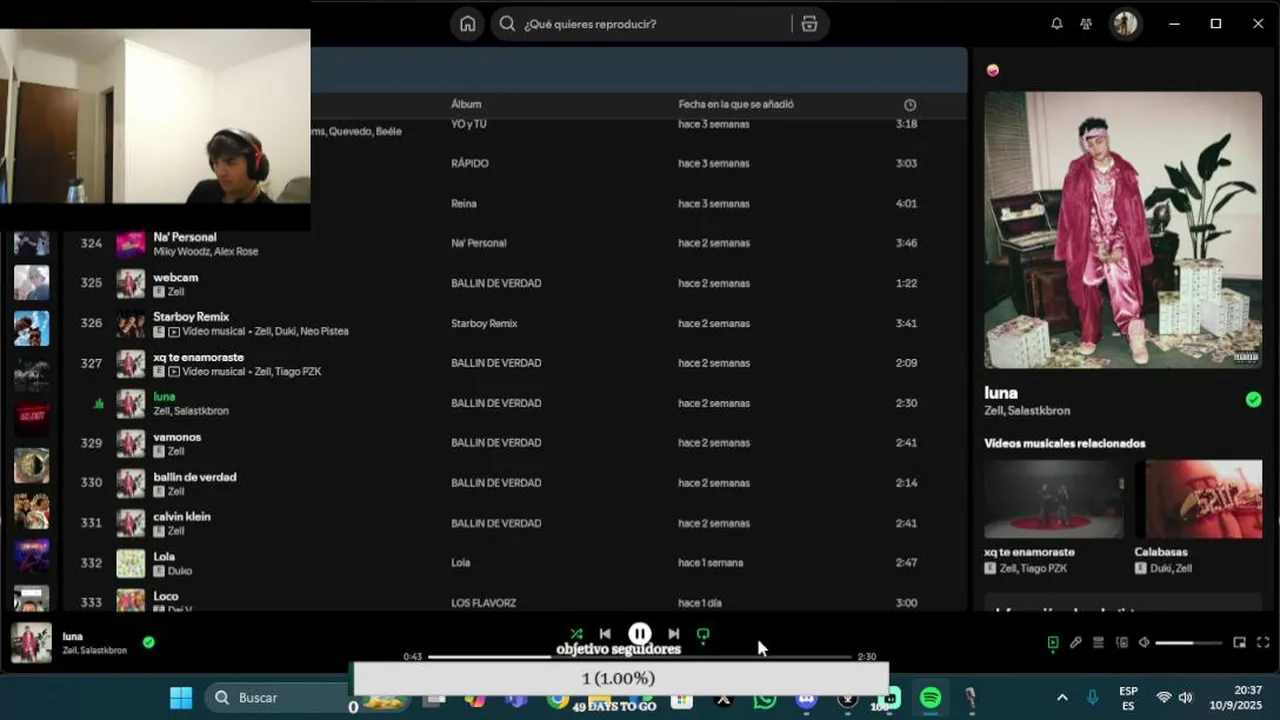
Task: Open the taskbar speaker volume icon
Action: tap(1185, 698)
